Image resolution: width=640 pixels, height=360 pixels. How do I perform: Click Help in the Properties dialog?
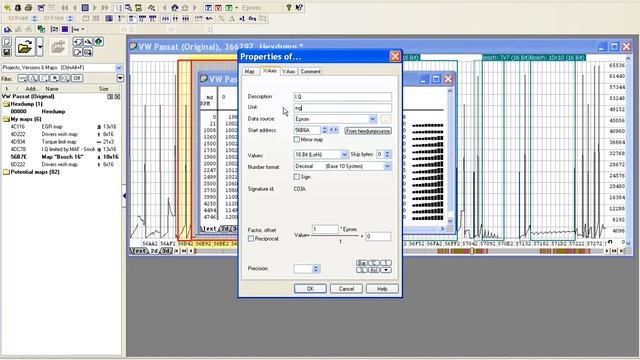point(382,289)
